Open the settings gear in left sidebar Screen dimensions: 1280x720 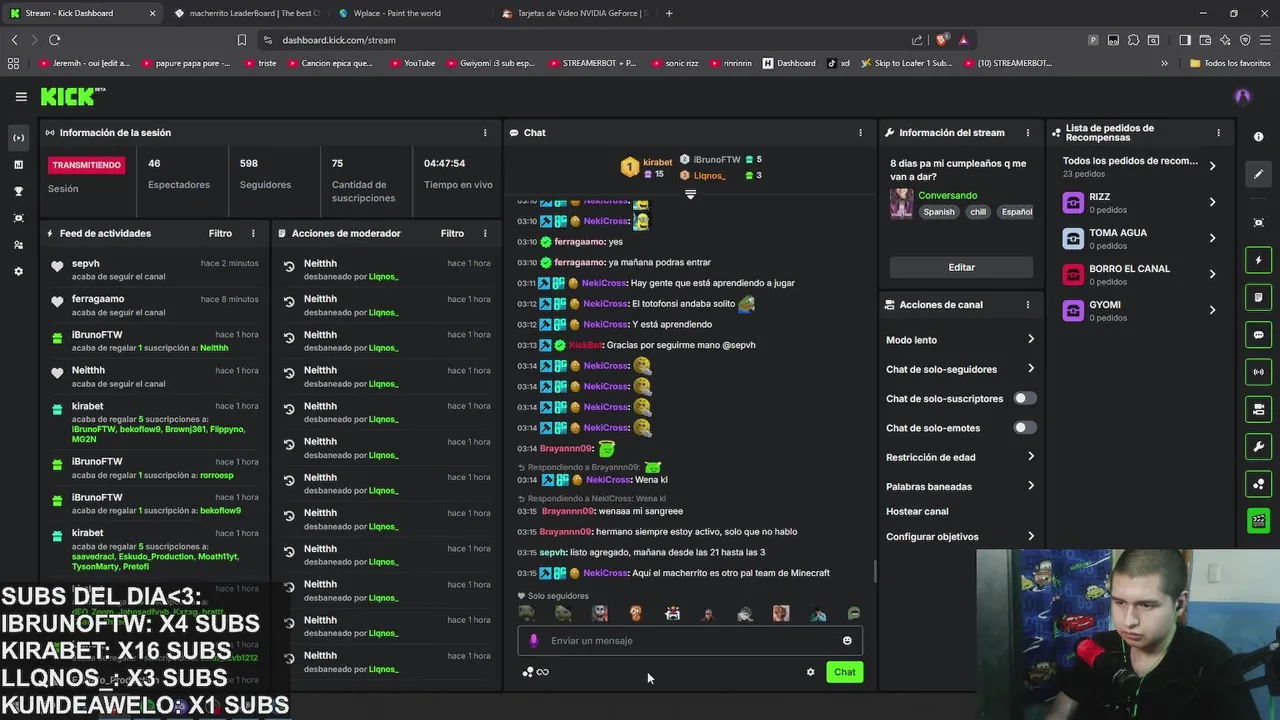(18, 271)
